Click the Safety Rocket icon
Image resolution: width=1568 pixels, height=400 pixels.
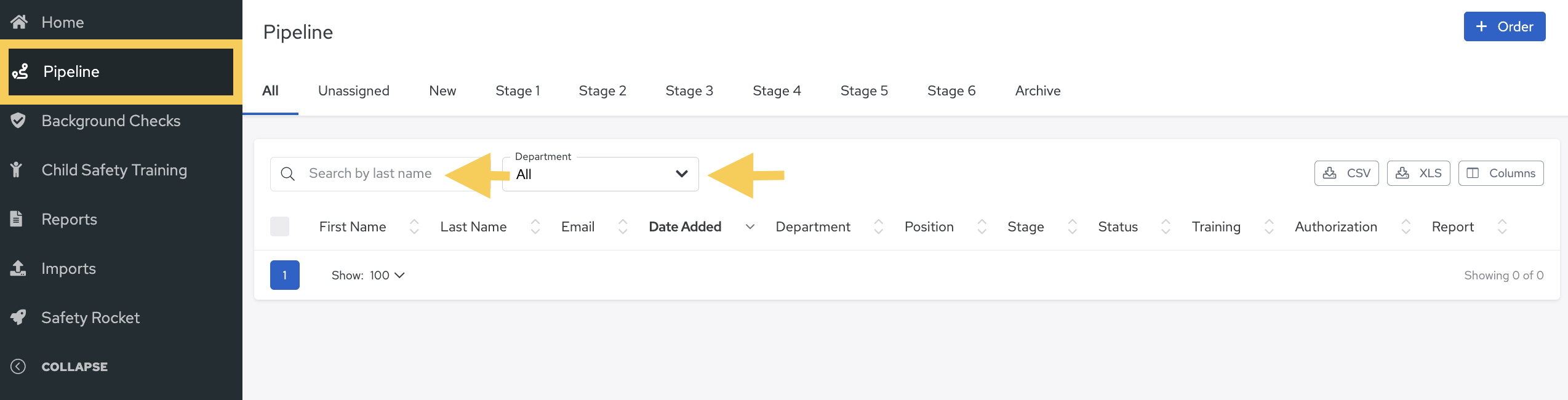pyautogui.click(x=18, y=318)
